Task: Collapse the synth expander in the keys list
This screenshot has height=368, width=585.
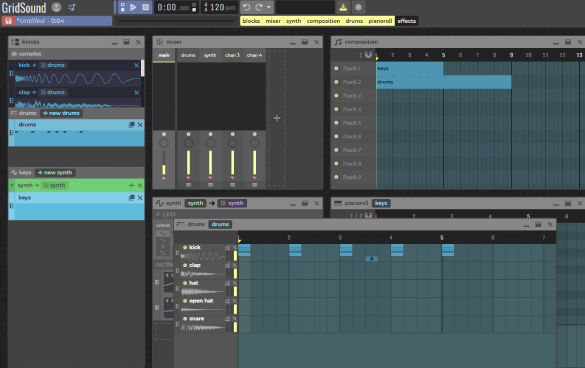Action: [x=12, y=185]
